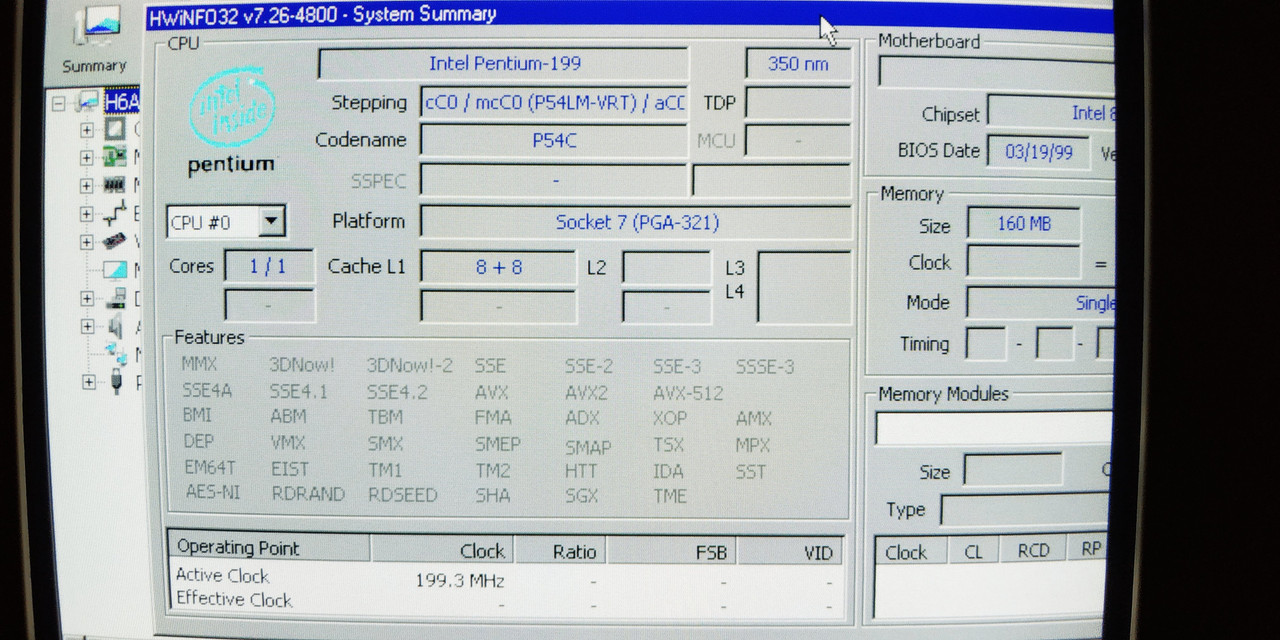
Task: Click the MMX feature label
Action: [199, 365]
